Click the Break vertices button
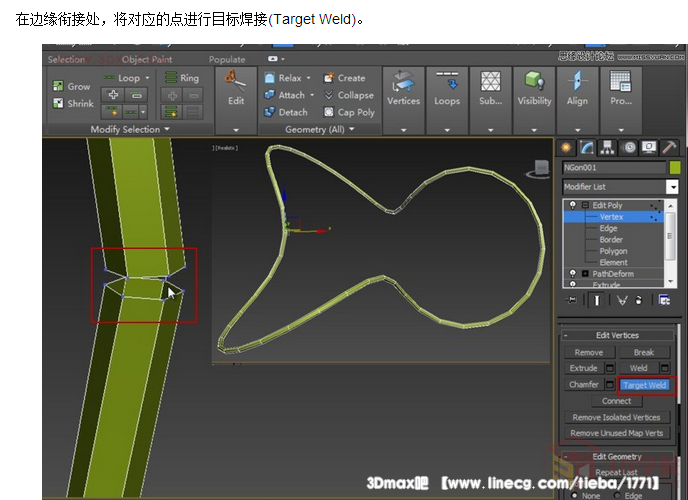Image resolution: width=688 pixels, height=500 pixels. tap(644, 352)
